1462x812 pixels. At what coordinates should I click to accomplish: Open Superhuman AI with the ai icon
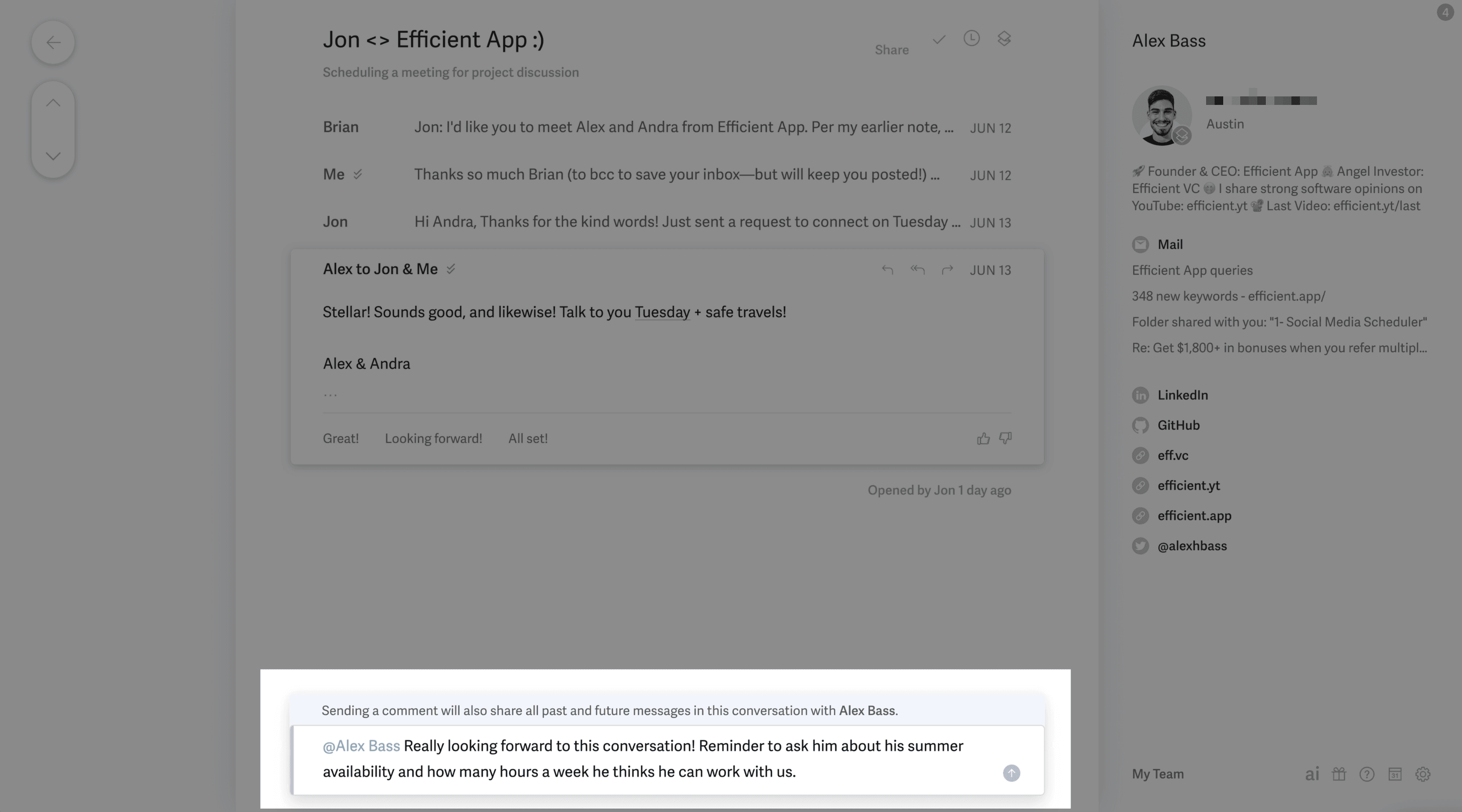tap(1311, 774)
